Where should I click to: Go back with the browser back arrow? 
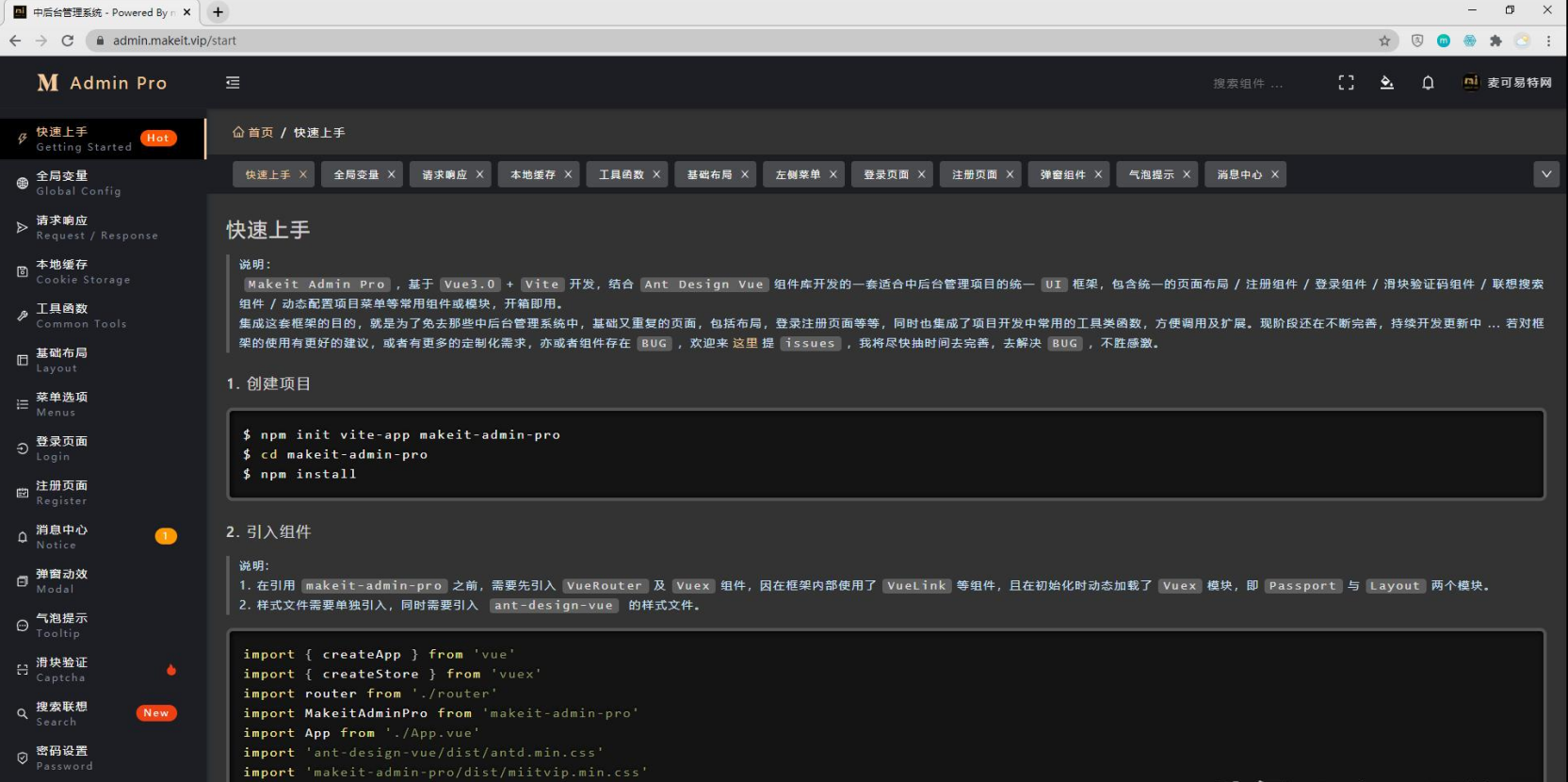(x=15, y=41)
